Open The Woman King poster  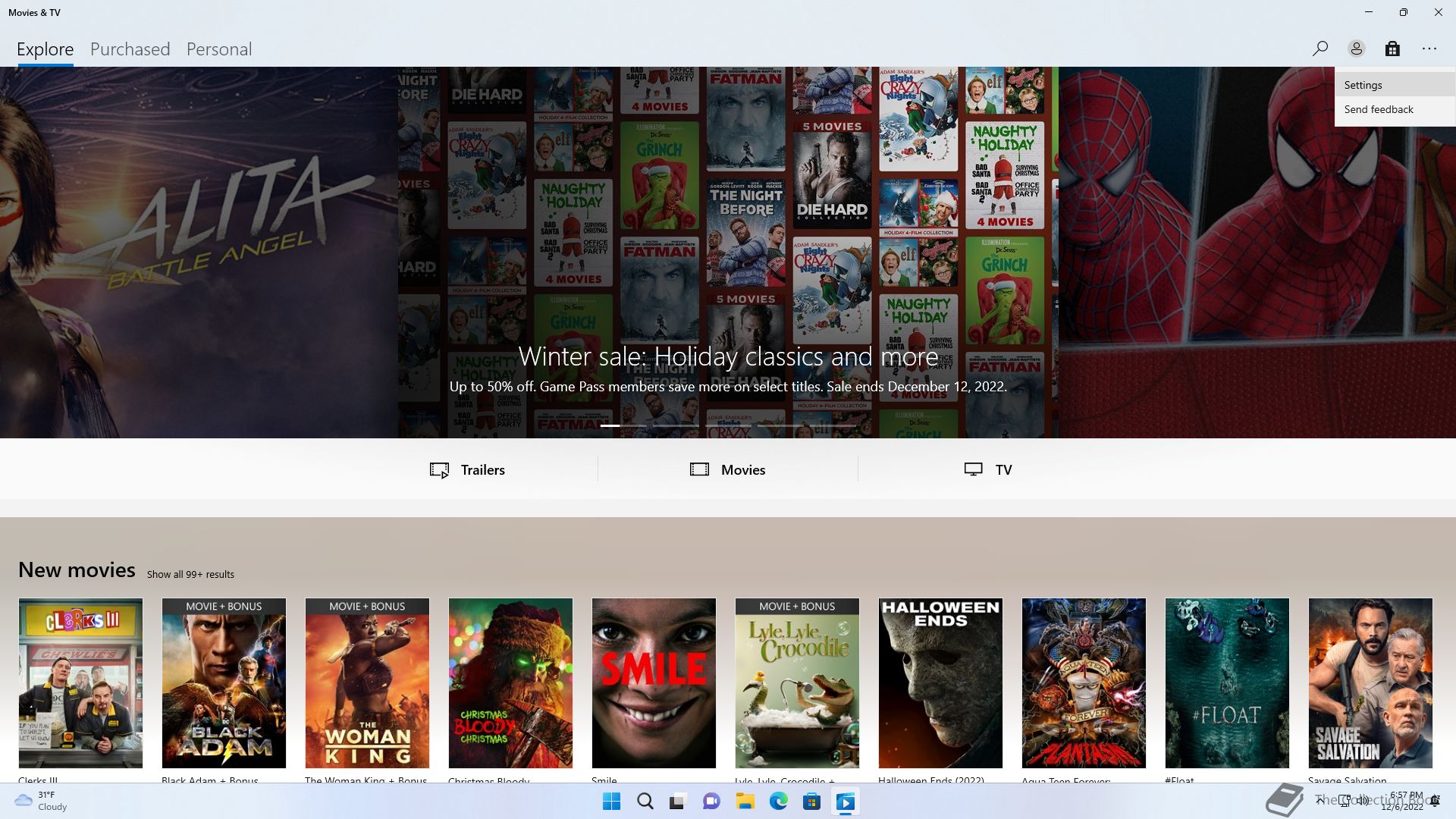[367, 683]
